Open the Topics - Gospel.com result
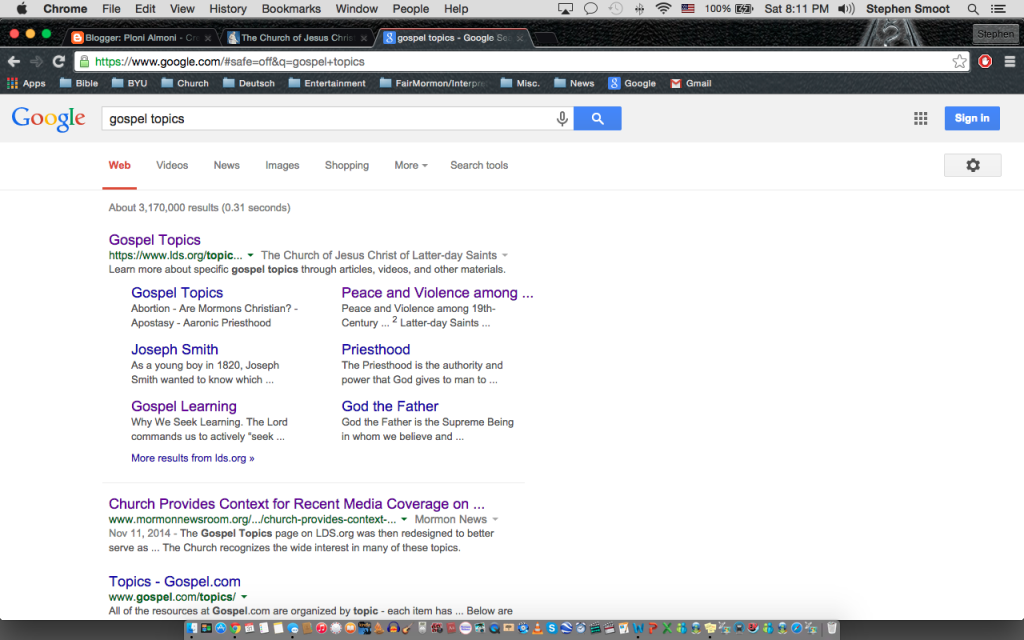Viewport: 1024px width, 640px height. coord(174,581)
